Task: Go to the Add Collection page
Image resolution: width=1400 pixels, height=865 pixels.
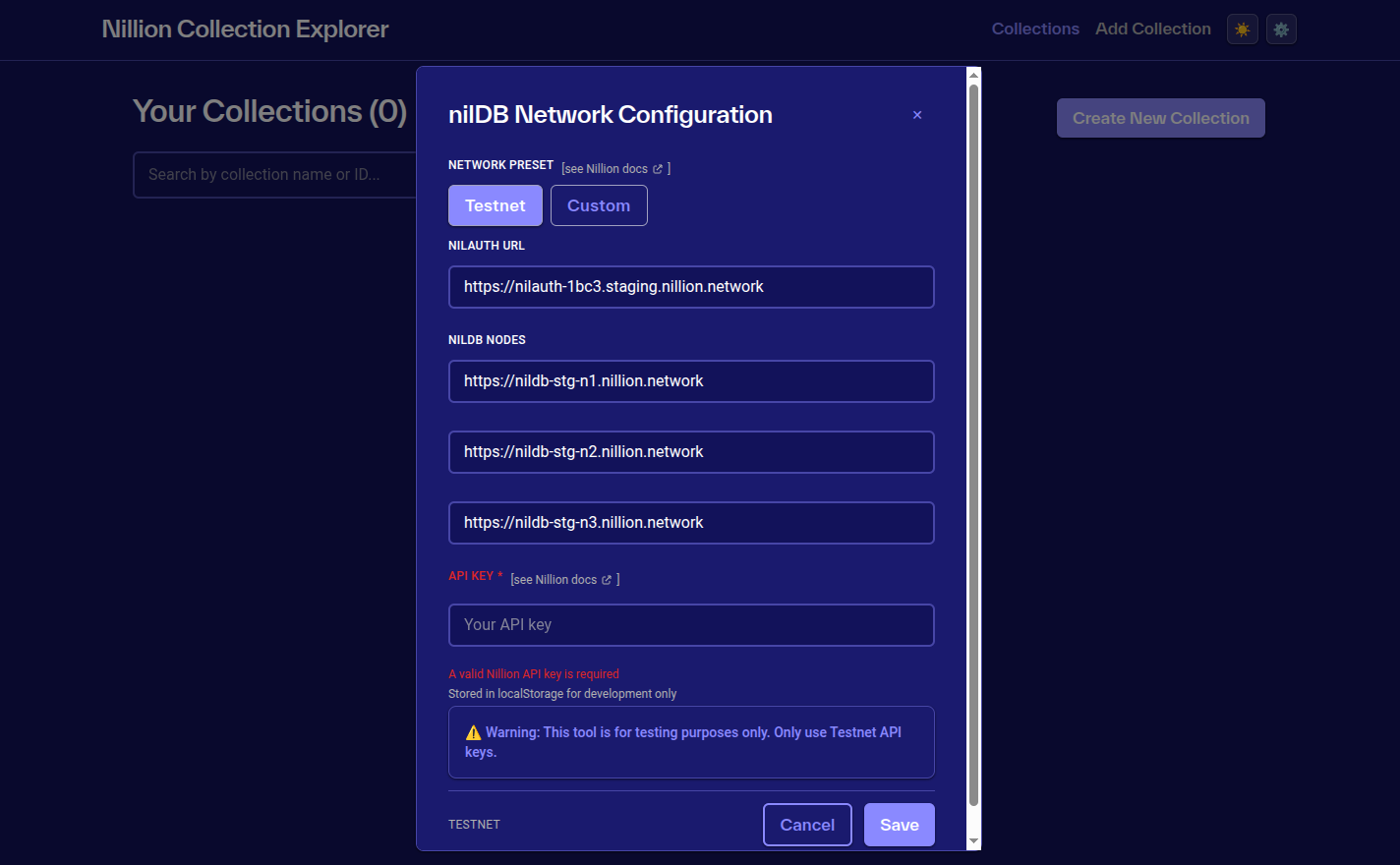Action: pos(1152,29)
